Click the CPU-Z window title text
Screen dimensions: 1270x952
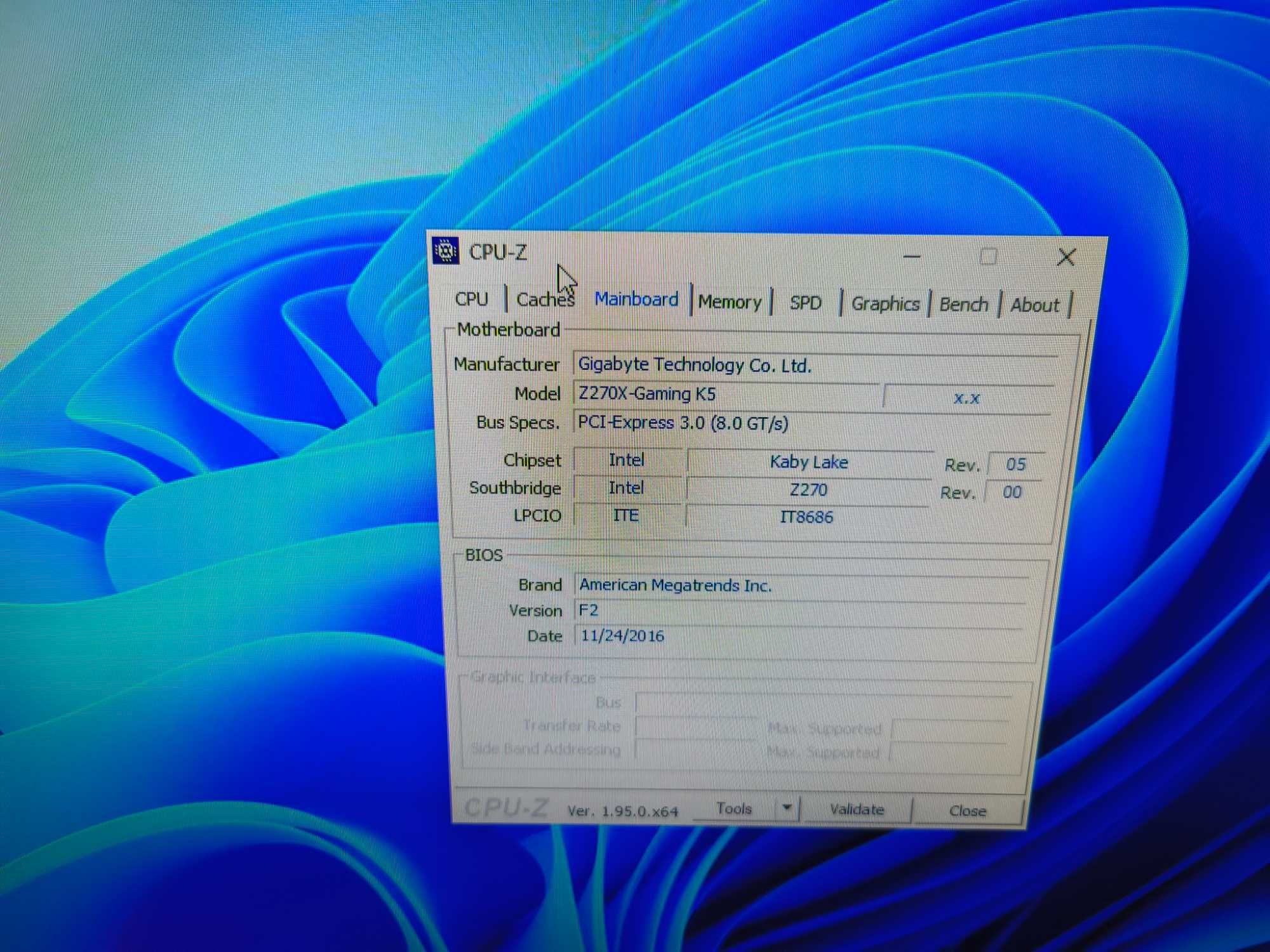(x=498, y=253)
